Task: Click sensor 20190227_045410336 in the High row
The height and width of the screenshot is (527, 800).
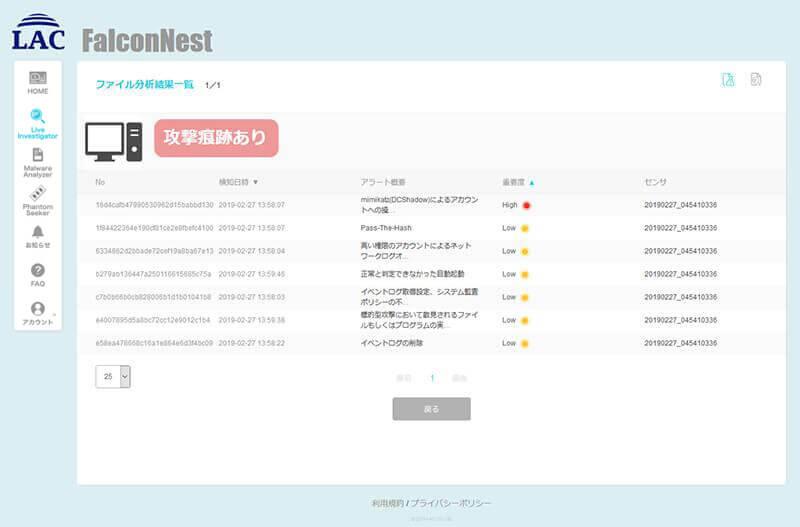Action: point(680,205)
